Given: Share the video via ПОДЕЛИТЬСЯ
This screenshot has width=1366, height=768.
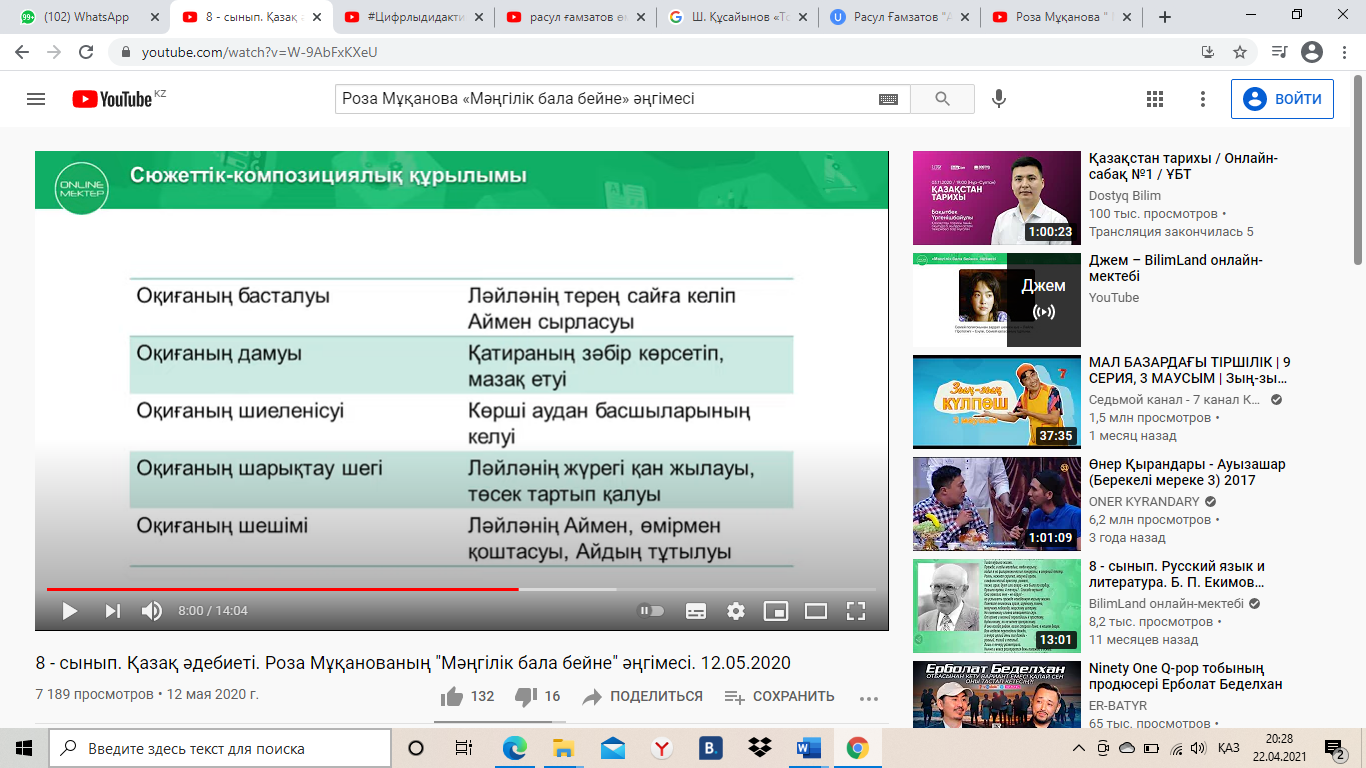Looking at the screenshot, I should pos(642,696).
